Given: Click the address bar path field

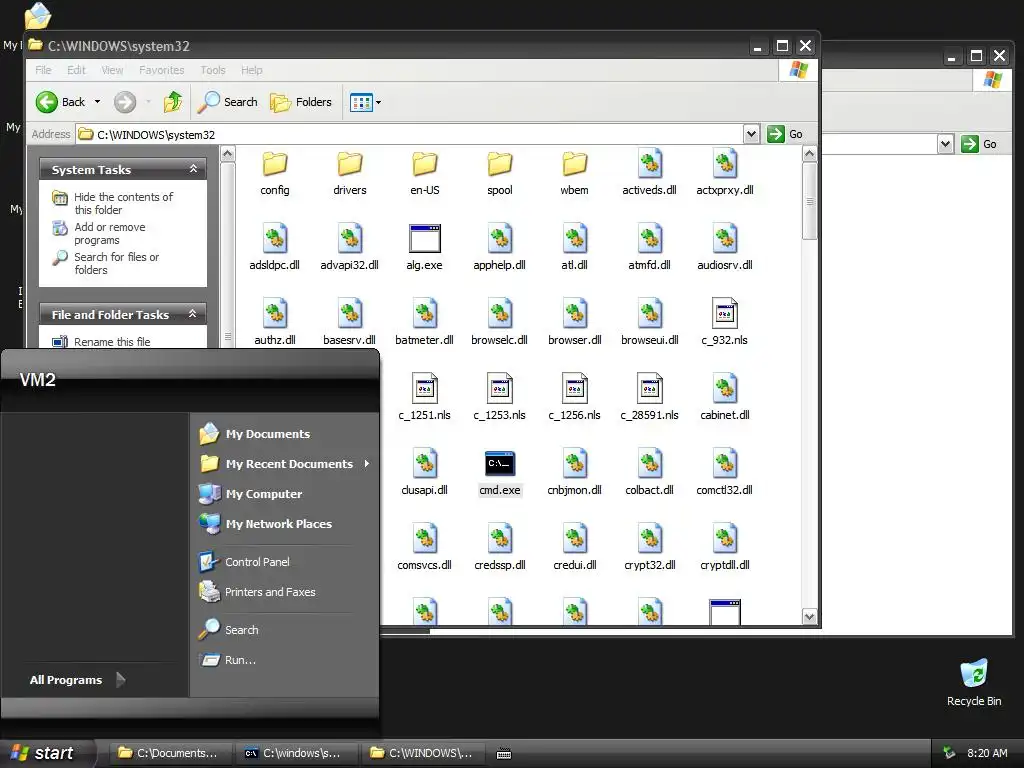Looking at the screenshot, I should [x=409, y=135].
